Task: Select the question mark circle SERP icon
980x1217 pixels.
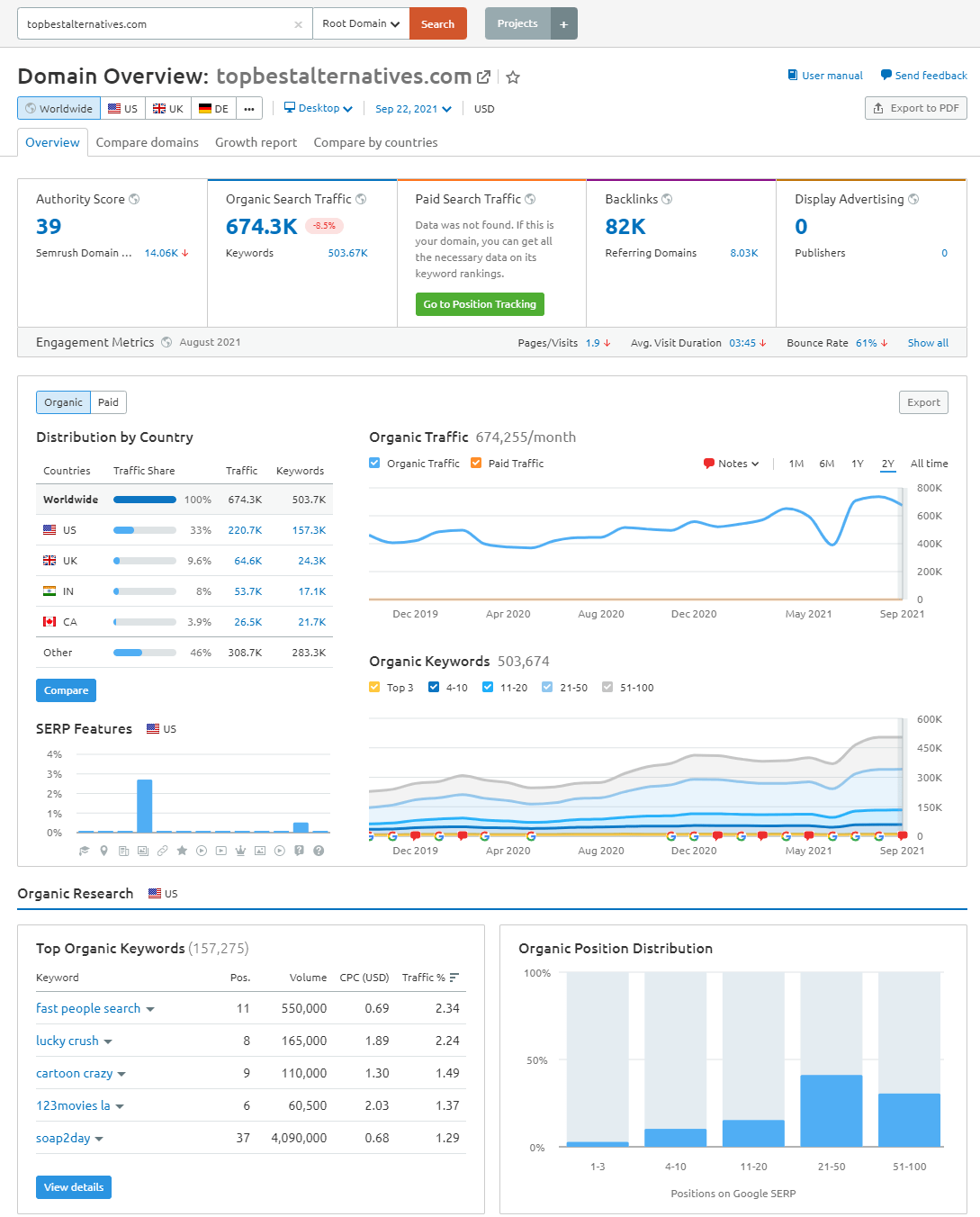Action: 319,851
